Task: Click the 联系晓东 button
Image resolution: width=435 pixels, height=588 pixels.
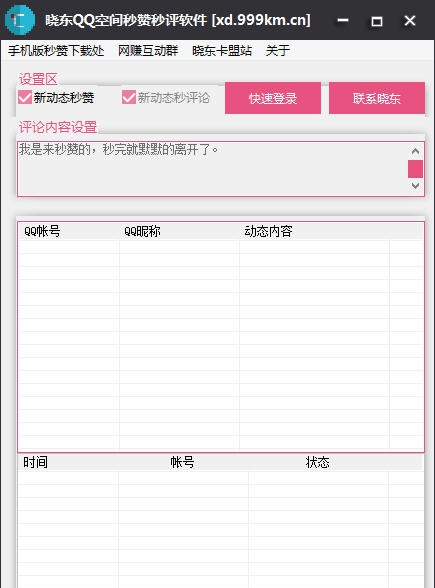Action: tap(376, 98)
